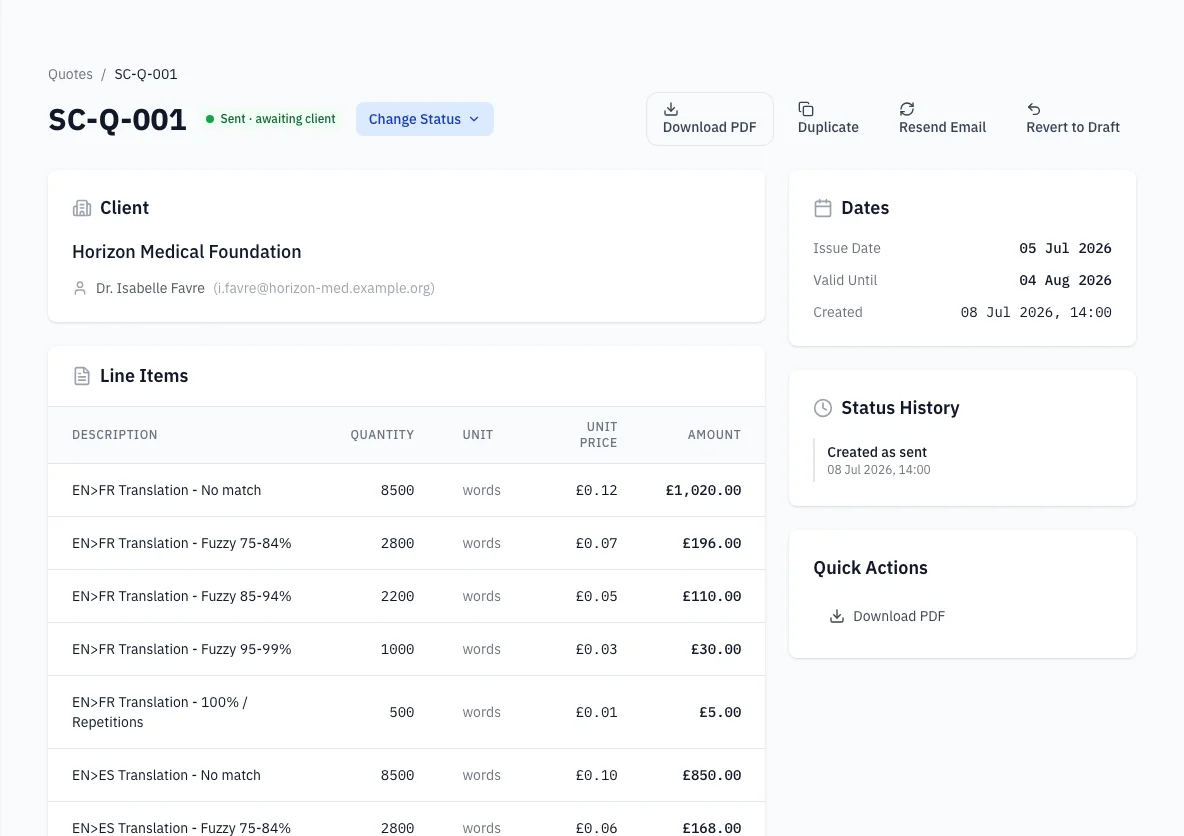The height and width of the screenshot is (836, 1184).
Task: Click the large SC-Q-001 page title
Action: pyautogui.click(x=117, y=119)
